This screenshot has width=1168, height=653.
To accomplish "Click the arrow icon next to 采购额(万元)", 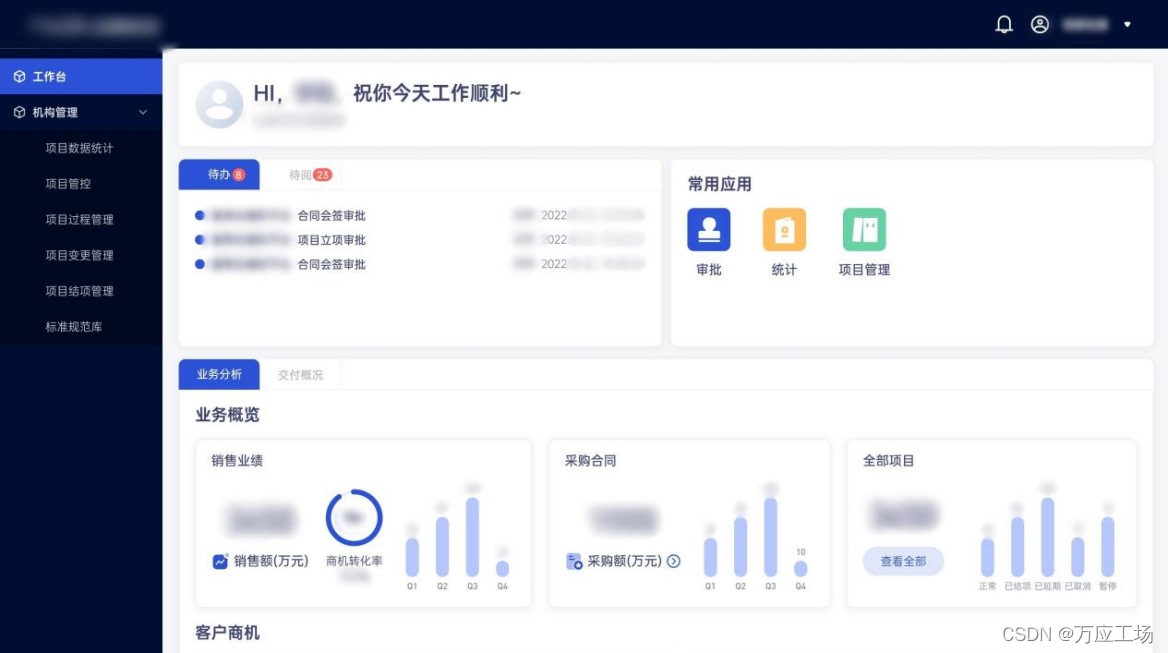I will click(673, 561).
